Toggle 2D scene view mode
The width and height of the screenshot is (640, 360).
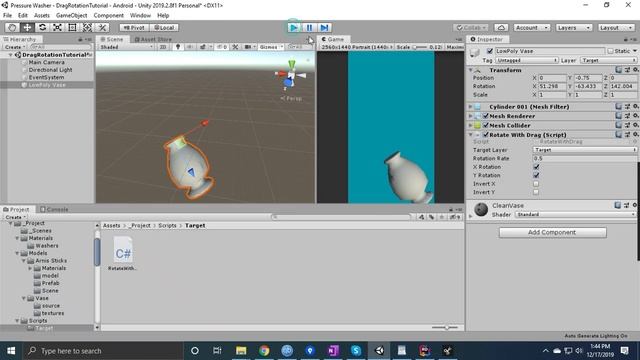coord(163,47)
